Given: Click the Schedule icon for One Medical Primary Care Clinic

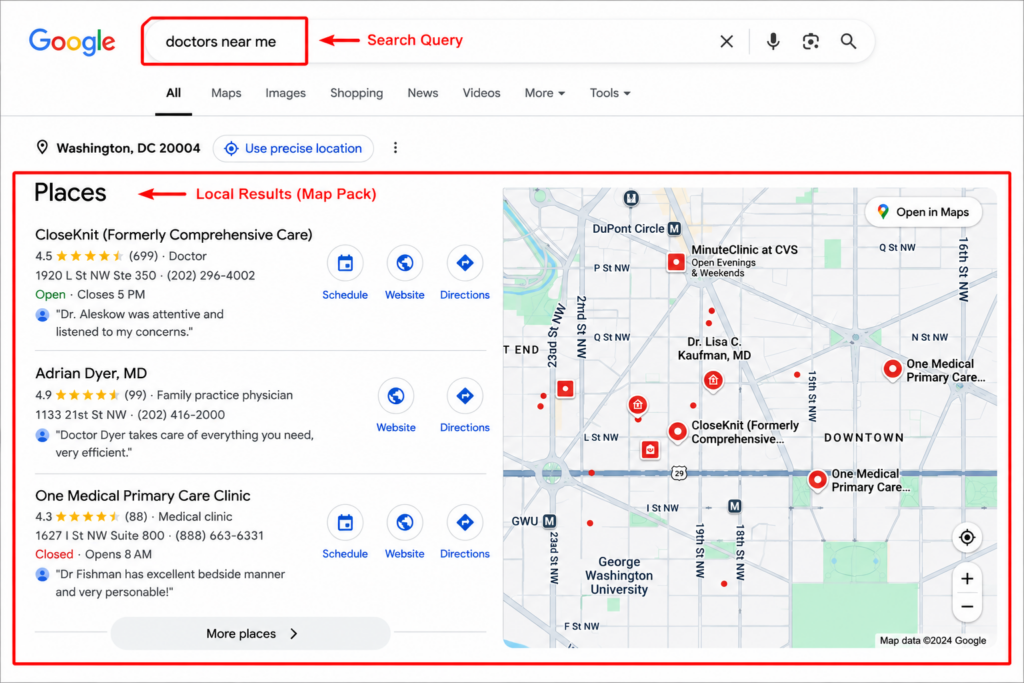Looking at the screenshot, I should [345, 522].
